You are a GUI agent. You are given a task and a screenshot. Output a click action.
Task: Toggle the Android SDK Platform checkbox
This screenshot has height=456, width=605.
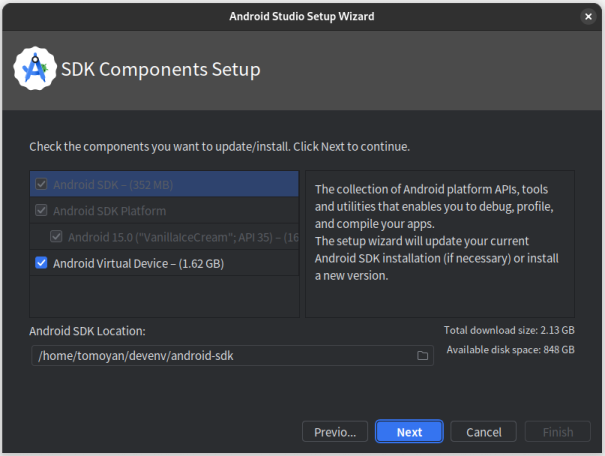(41, 211)
